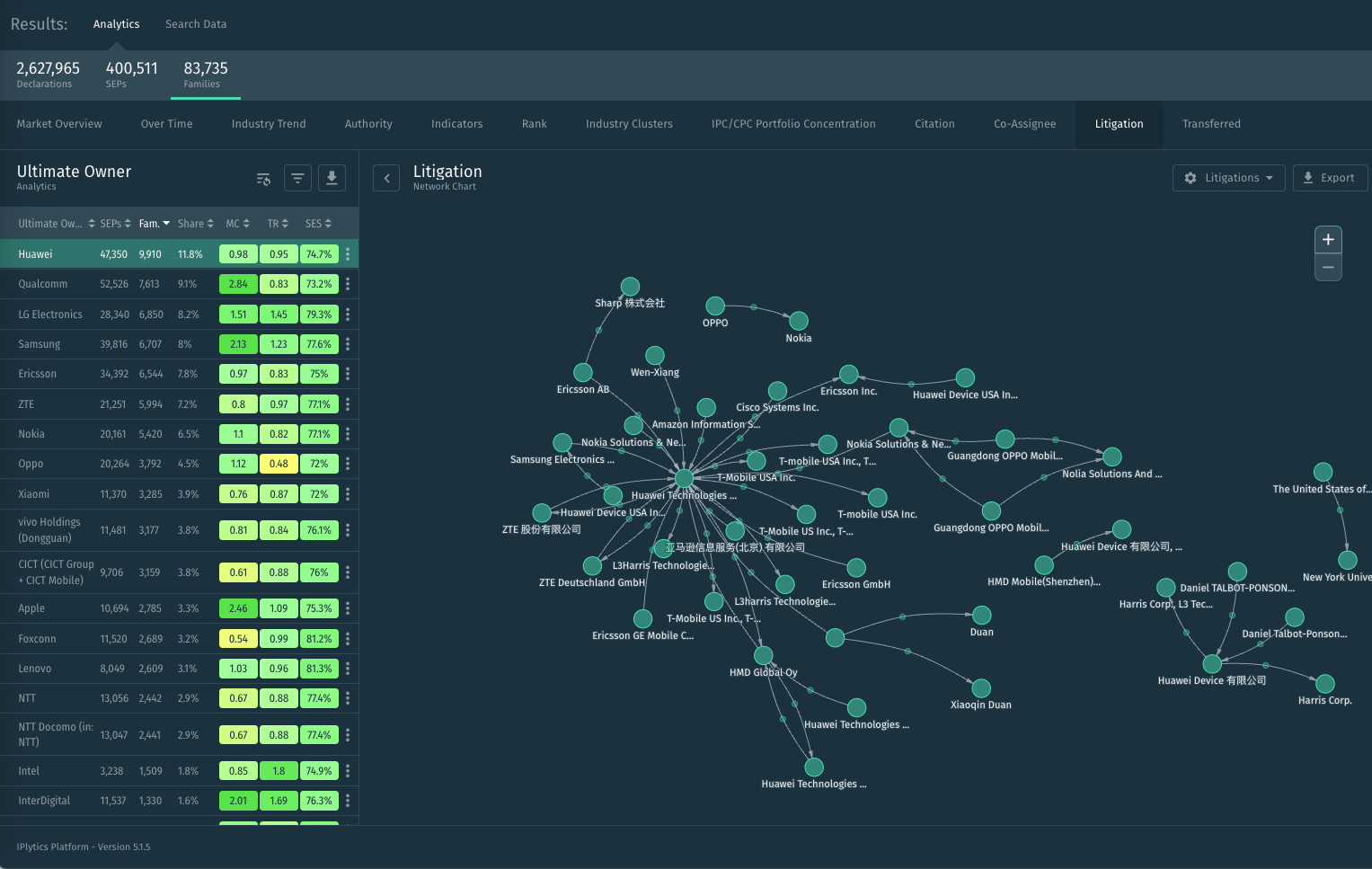Image resolution: width=1372 pixels, height=869 pixels.
Task: Sort table by Share column
Action: (196, 224)
